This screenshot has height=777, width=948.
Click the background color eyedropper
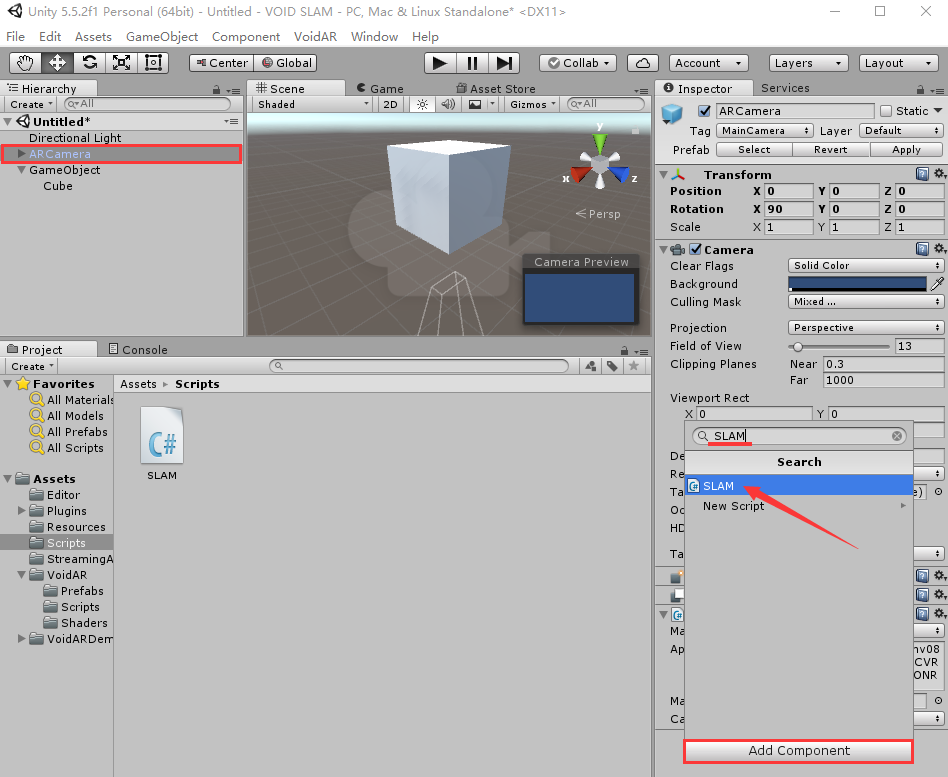tap(937, 284)
